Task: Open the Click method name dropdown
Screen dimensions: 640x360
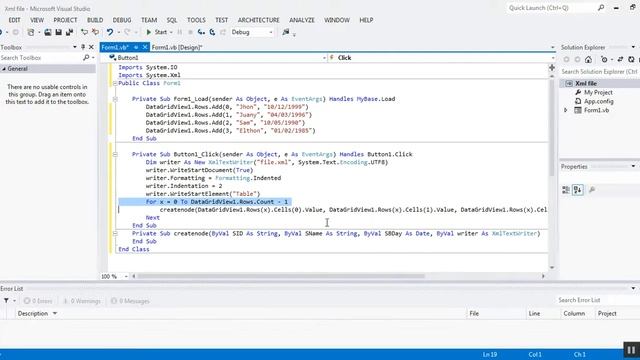Action: pos(553,58)
